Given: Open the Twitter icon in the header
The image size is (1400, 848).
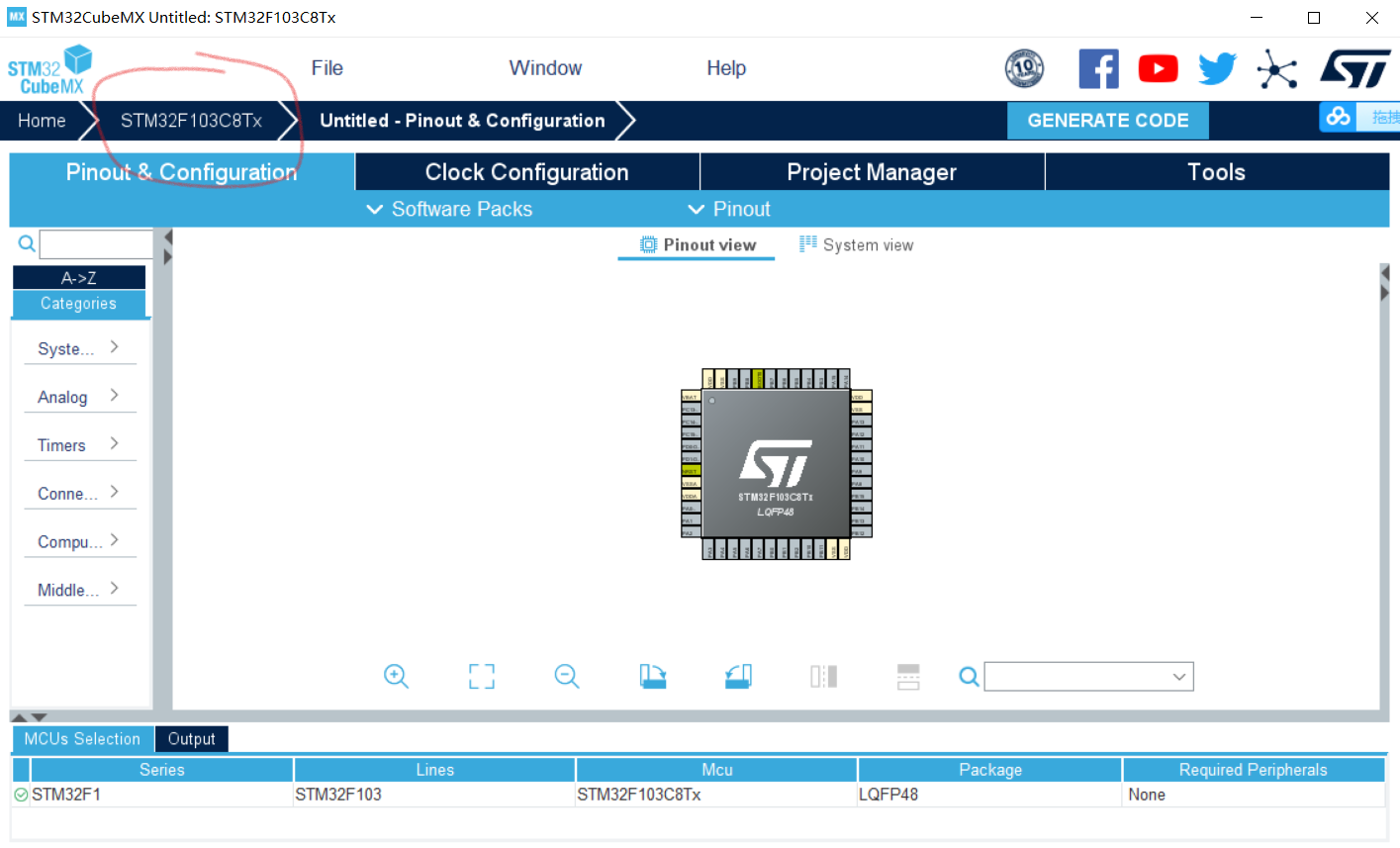Looking at the screenshot, I should click(1217, 68).
